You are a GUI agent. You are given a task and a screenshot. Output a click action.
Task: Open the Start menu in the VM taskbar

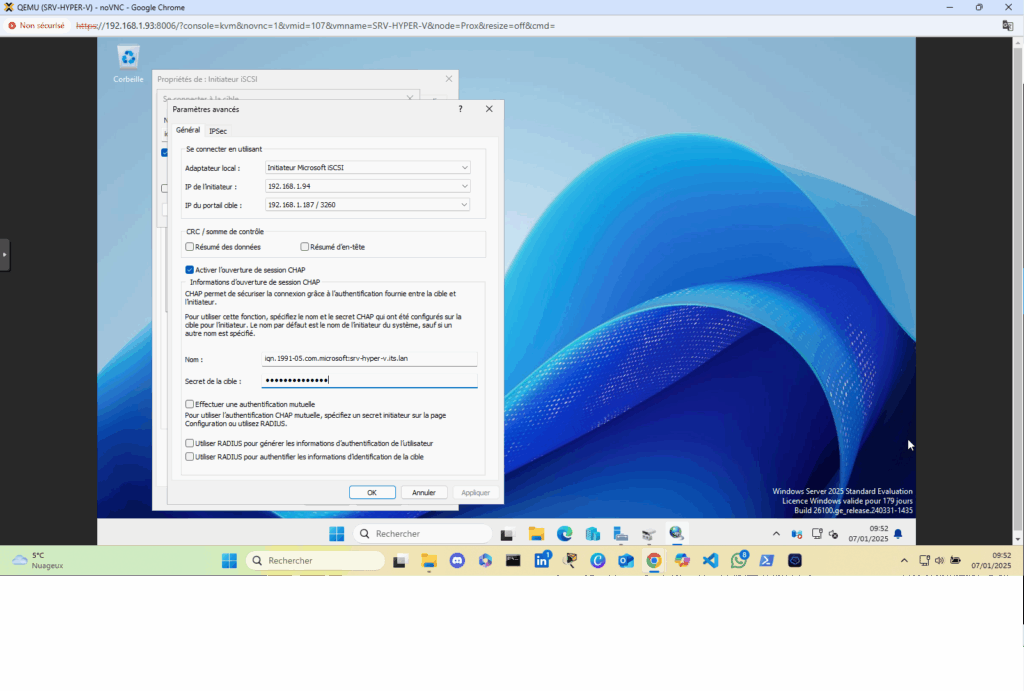click(x=336, y=534)
